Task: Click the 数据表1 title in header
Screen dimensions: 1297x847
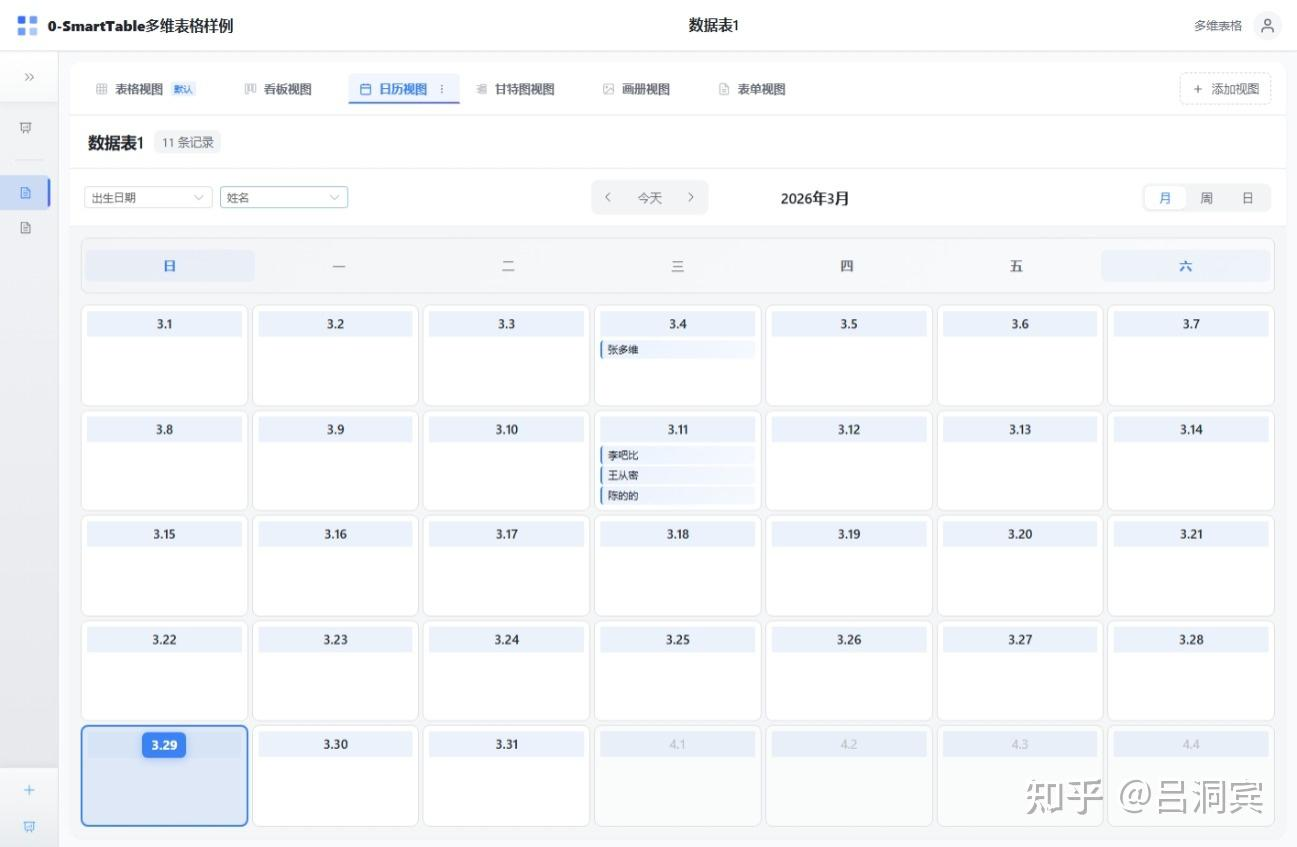Action: tap(714, 26)
